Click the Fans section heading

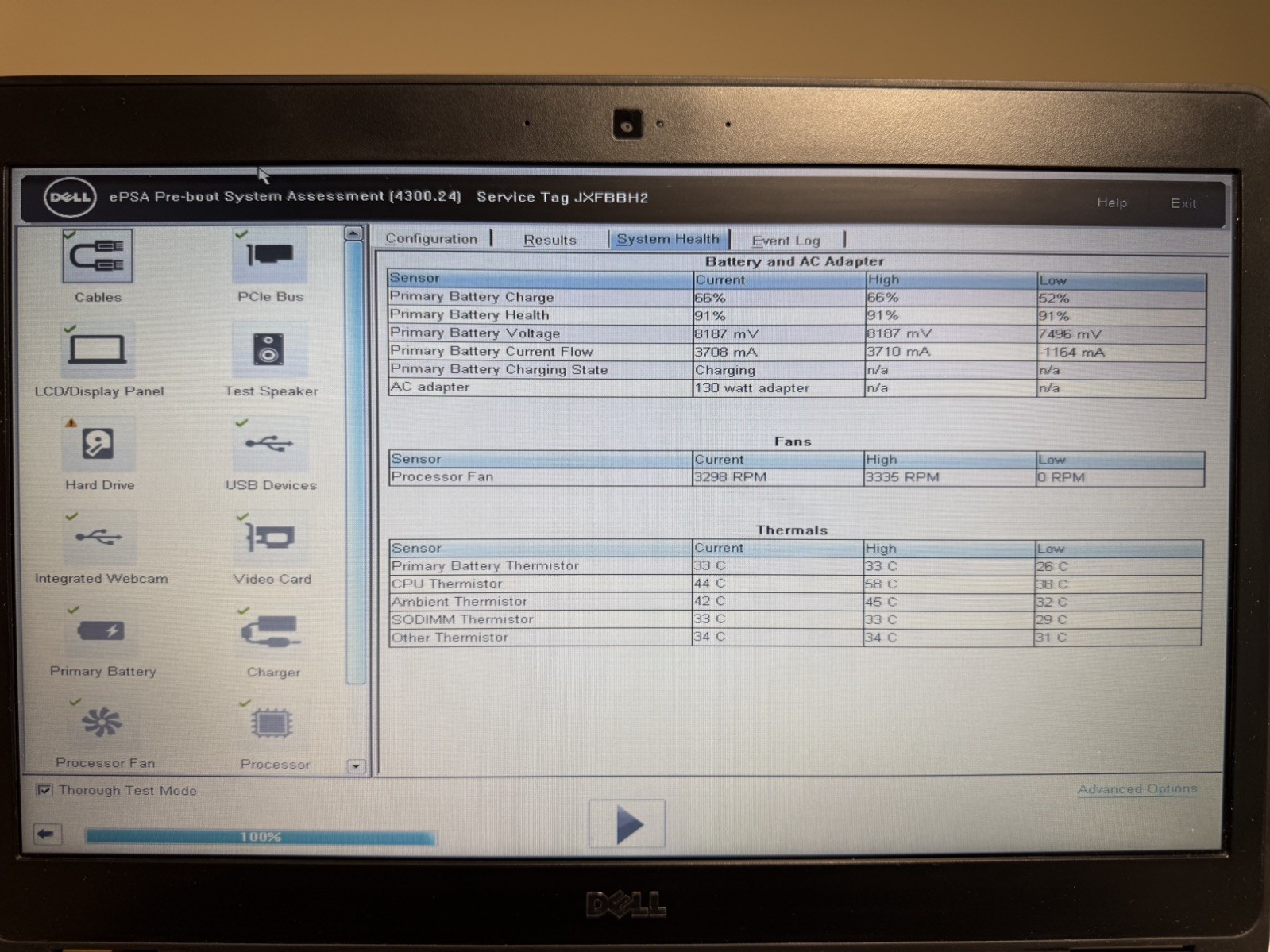coord(793,441)
